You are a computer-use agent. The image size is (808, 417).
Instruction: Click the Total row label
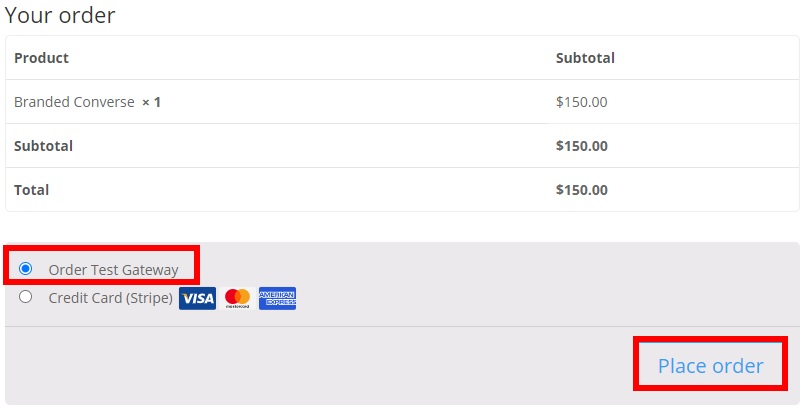tap(31, 190)
